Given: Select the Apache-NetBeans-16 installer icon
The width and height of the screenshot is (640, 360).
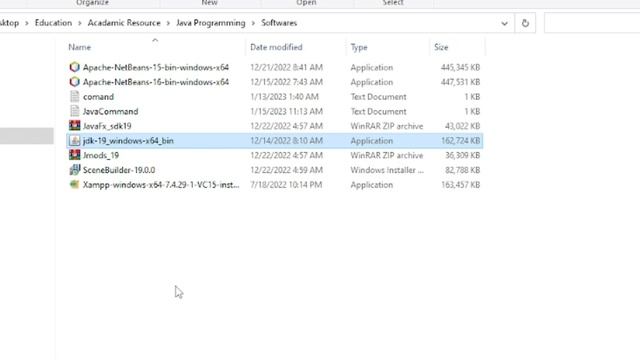Looking at the screenshot, I should [x=74, y=82].
